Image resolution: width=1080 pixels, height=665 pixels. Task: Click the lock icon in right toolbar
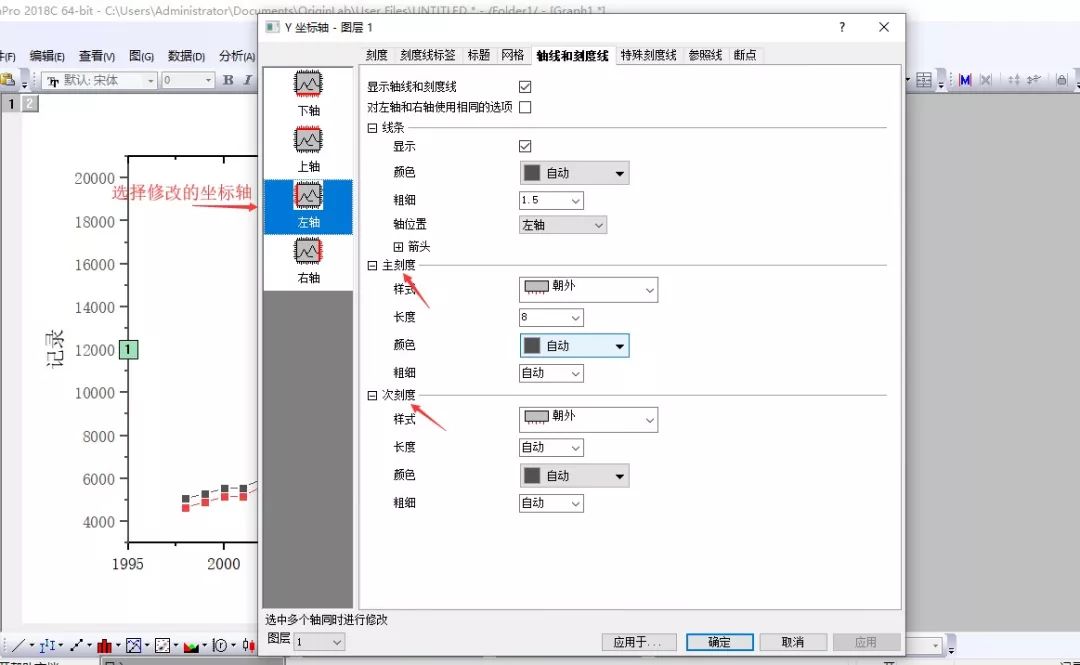[x=1061, y=80]
